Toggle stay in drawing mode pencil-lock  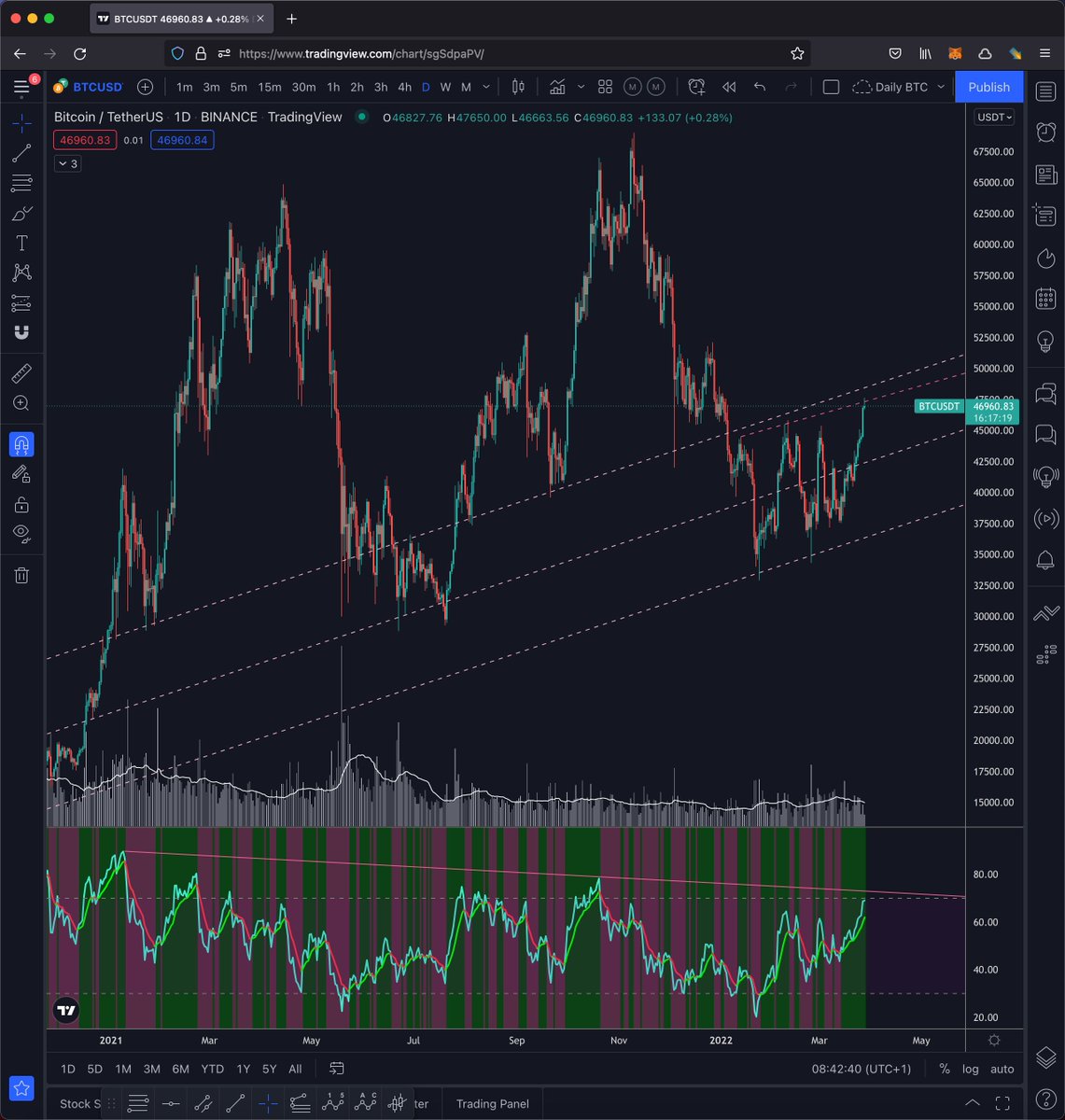[21, 474]
